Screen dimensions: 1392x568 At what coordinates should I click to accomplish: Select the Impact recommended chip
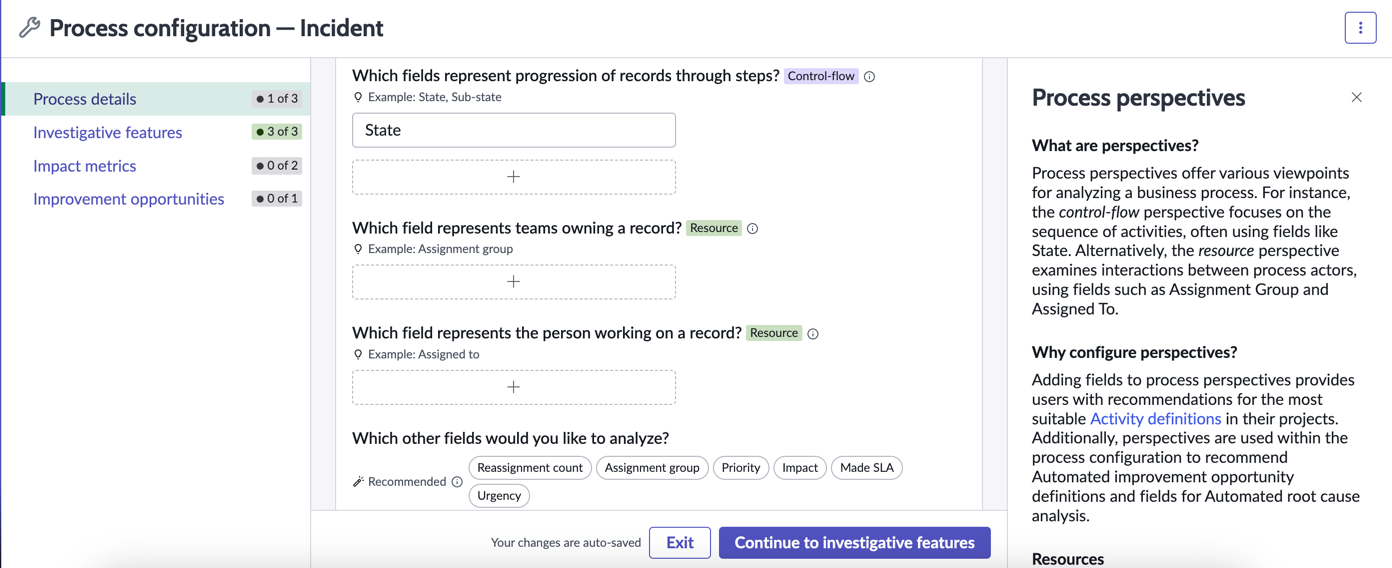[x=800, y=468]
